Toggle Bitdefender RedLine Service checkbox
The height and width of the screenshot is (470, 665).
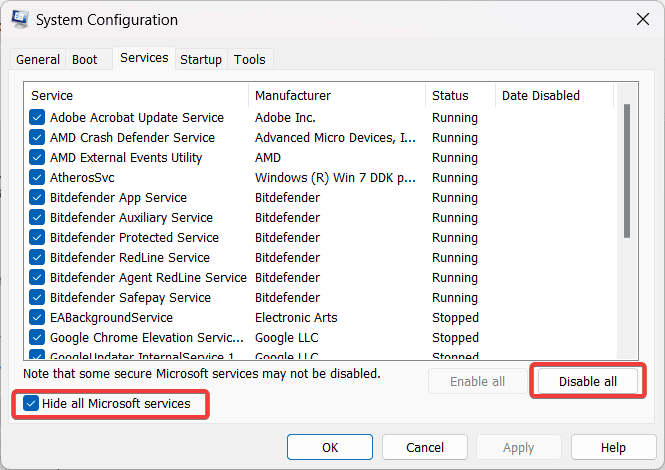click(37, 257)
